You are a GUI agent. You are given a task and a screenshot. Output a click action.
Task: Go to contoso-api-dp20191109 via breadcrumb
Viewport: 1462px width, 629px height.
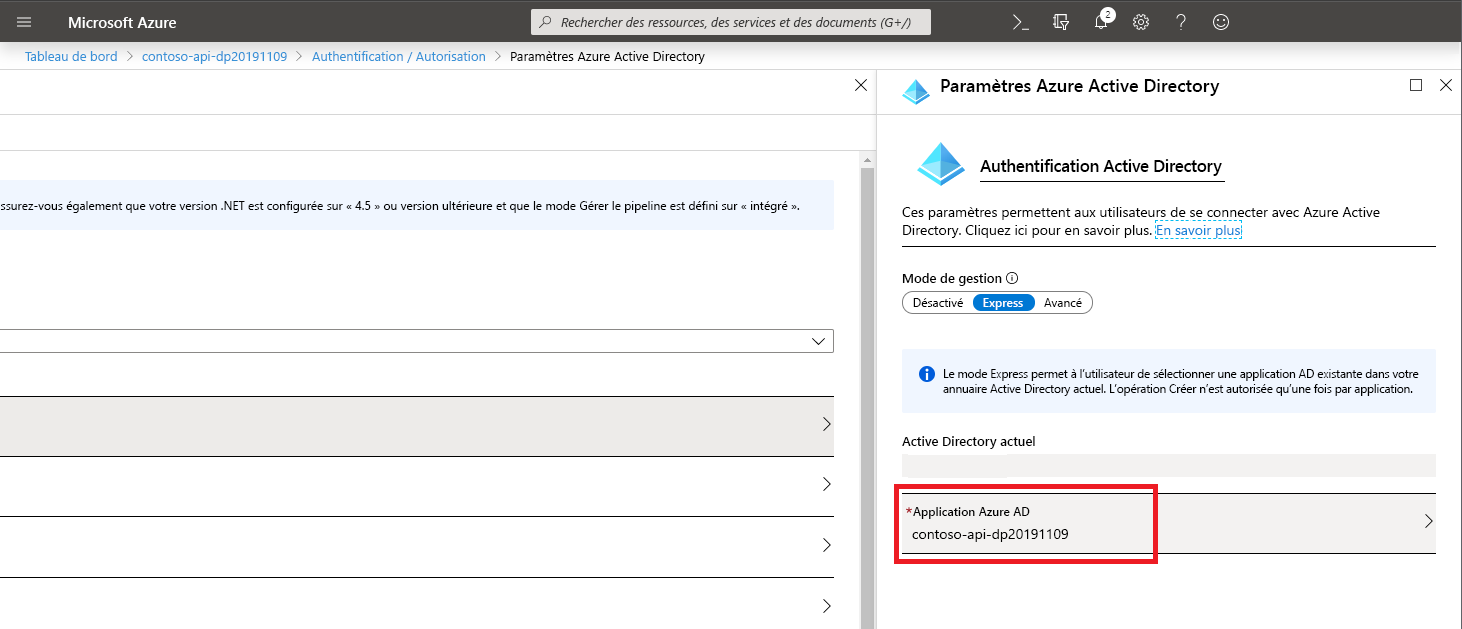point(214,56)
